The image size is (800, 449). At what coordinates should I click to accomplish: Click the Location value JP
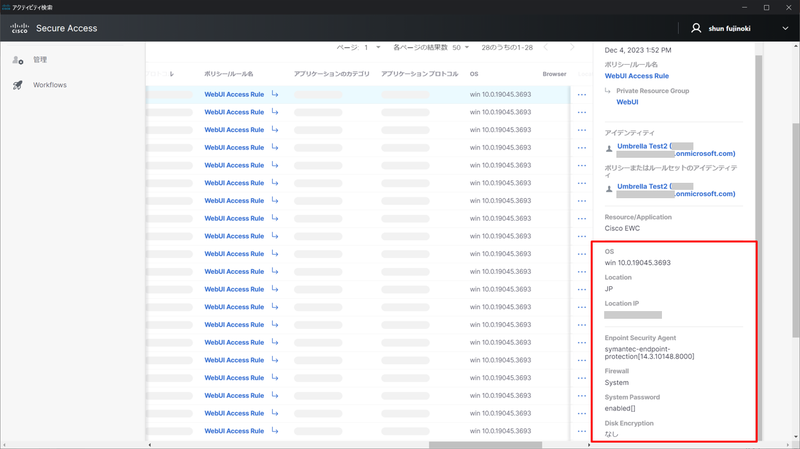(609, 289)
